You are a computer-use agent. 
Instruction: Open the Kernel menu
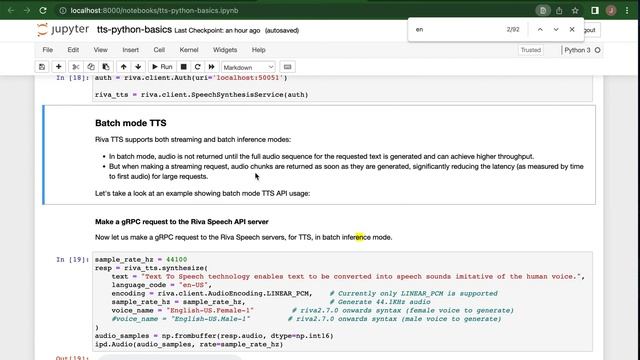[189, 50]
